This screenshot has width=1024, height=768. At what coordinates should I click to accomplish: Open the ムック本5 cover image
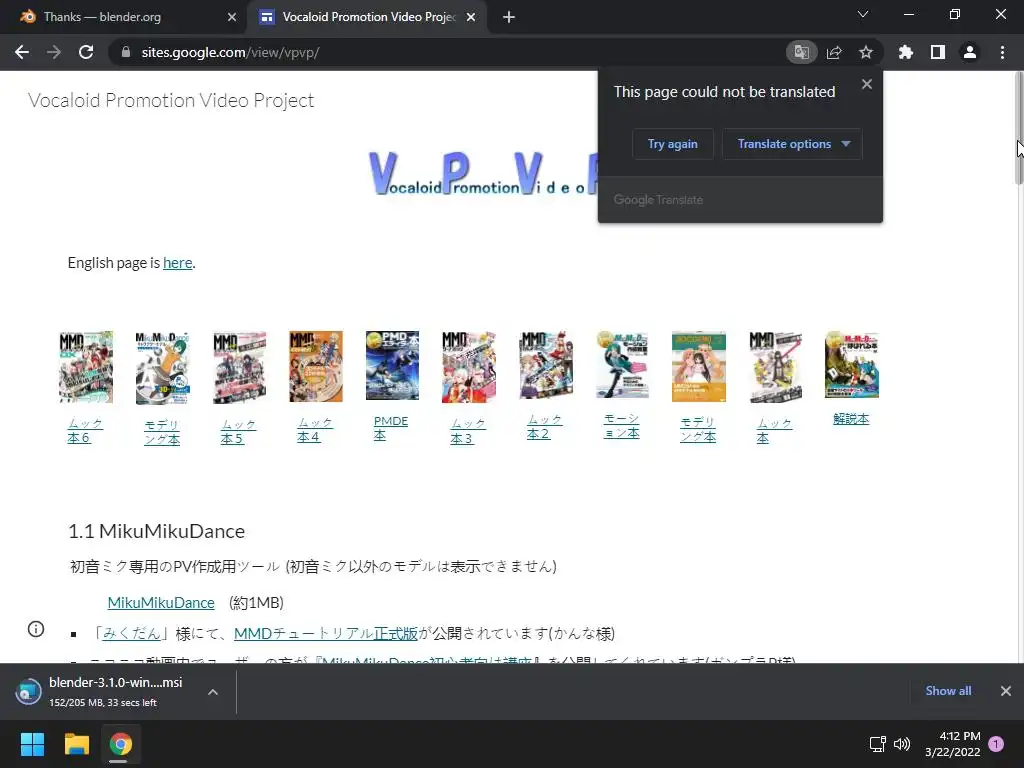click(239, 368)
